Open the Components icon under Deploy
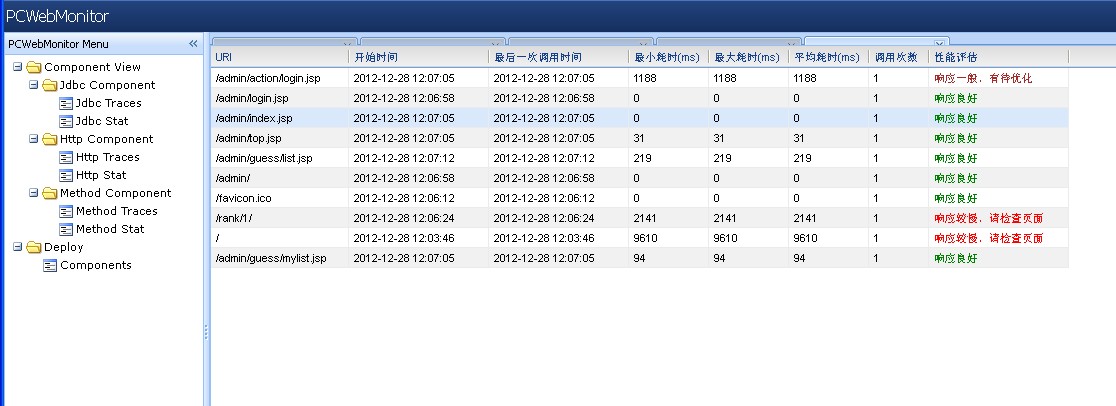This screenshot has width=1116, height=406. click(51, 265)
